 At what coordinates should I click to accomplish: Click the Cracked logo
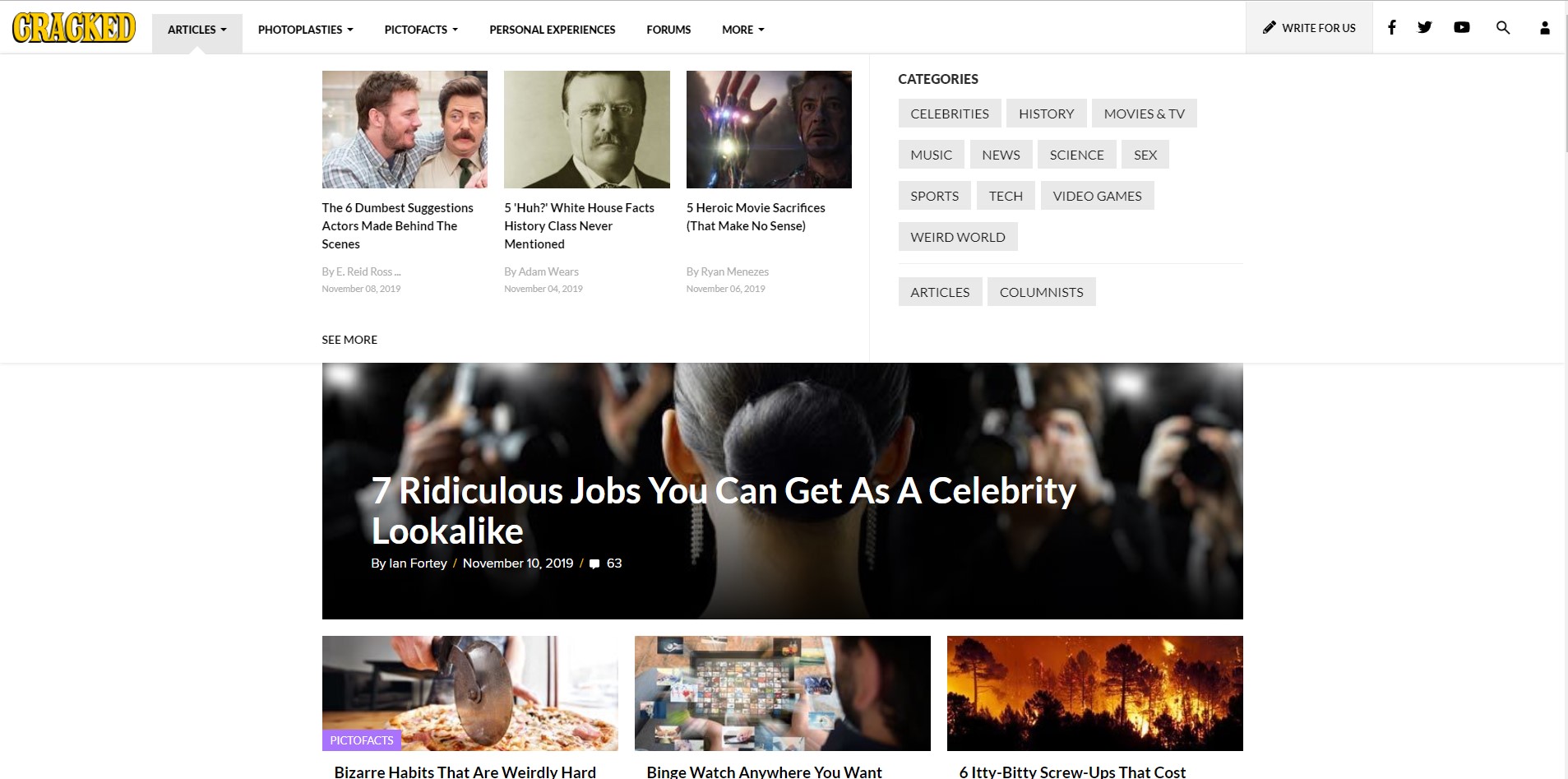click(74, 27)
